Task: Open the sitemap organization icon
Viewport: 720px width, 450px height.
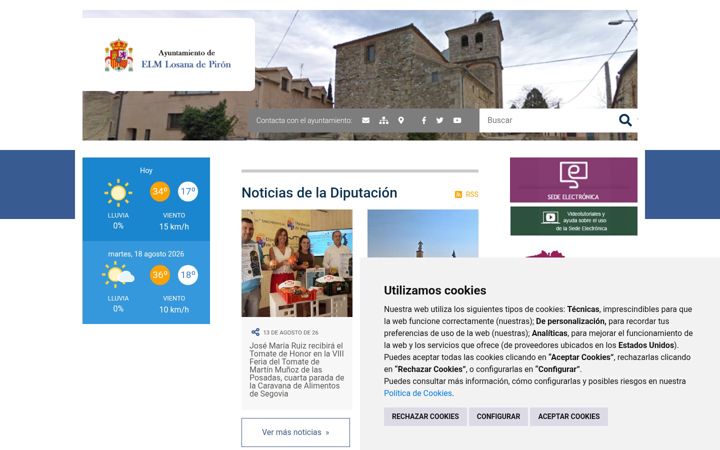Action: 384,120
